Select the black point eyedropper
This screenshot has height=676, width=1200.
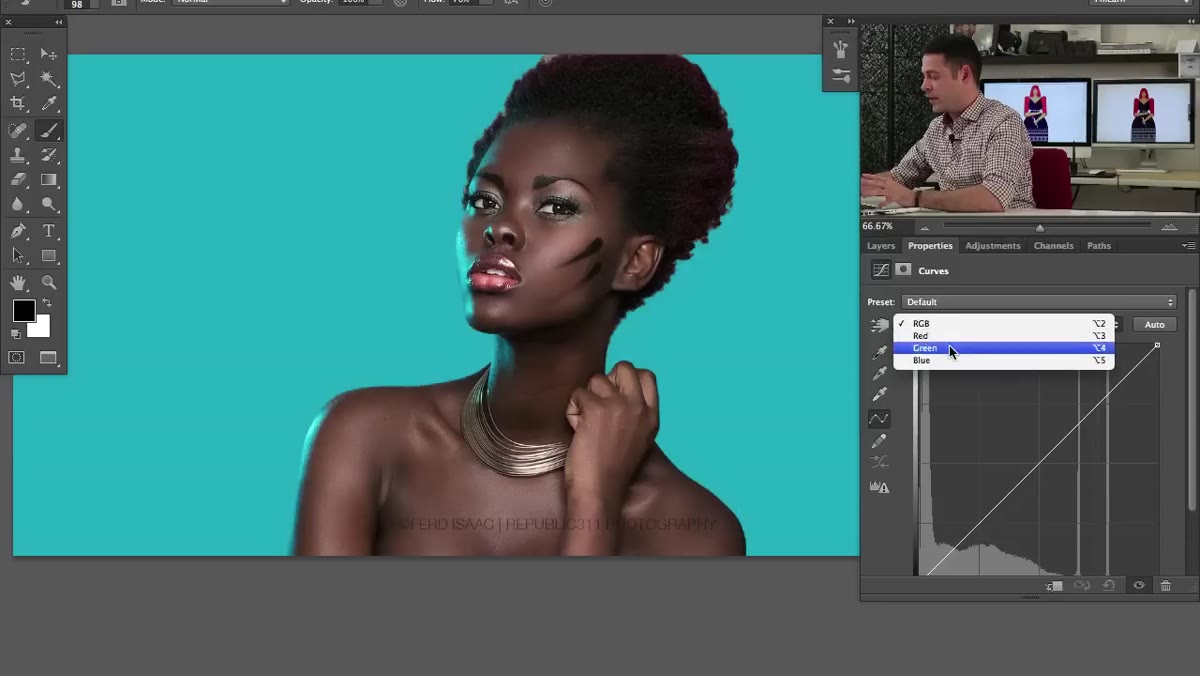[879, 352]
